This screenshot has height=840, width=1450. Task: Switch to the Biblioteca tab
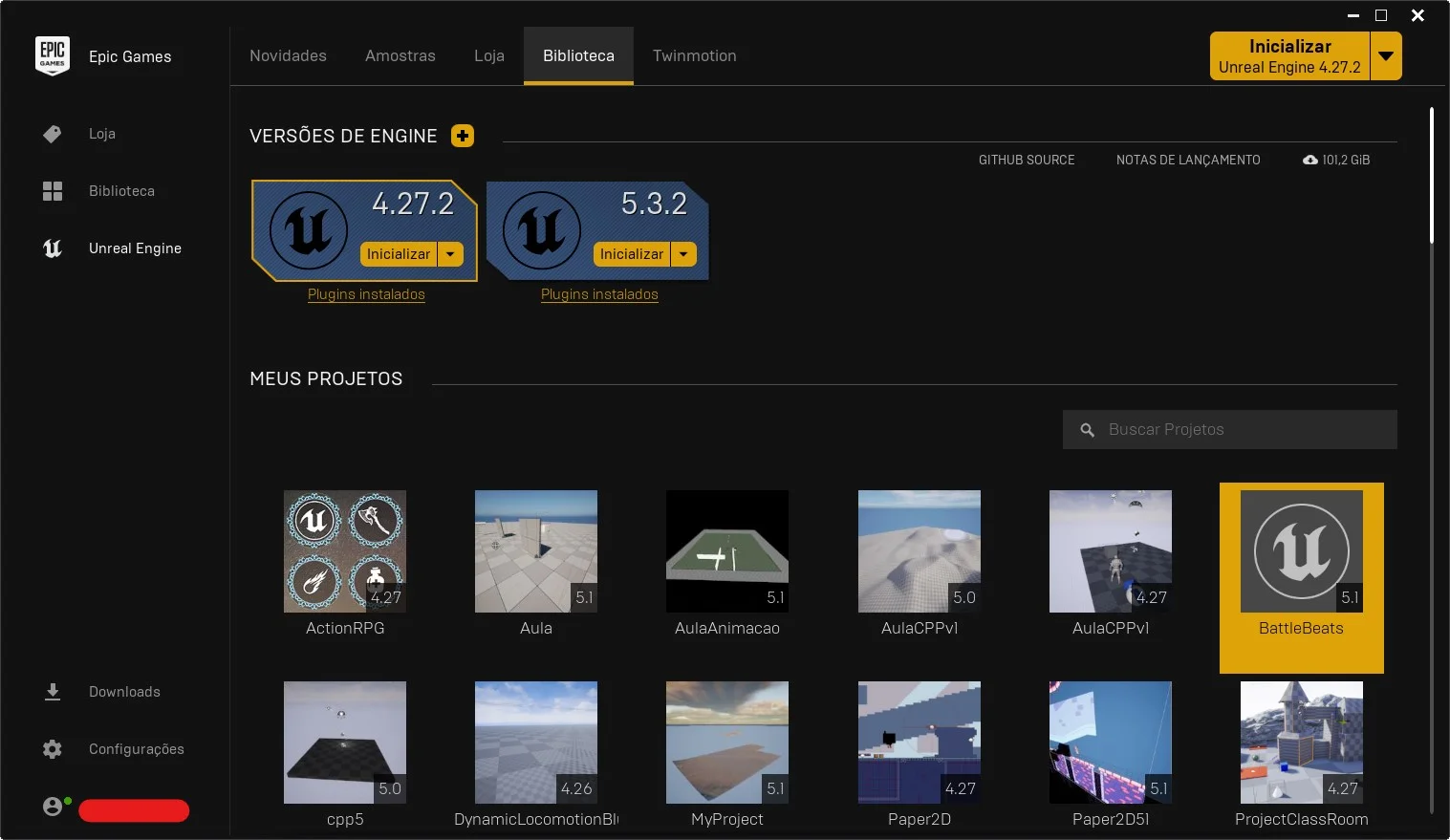click(x=578, y=55)
